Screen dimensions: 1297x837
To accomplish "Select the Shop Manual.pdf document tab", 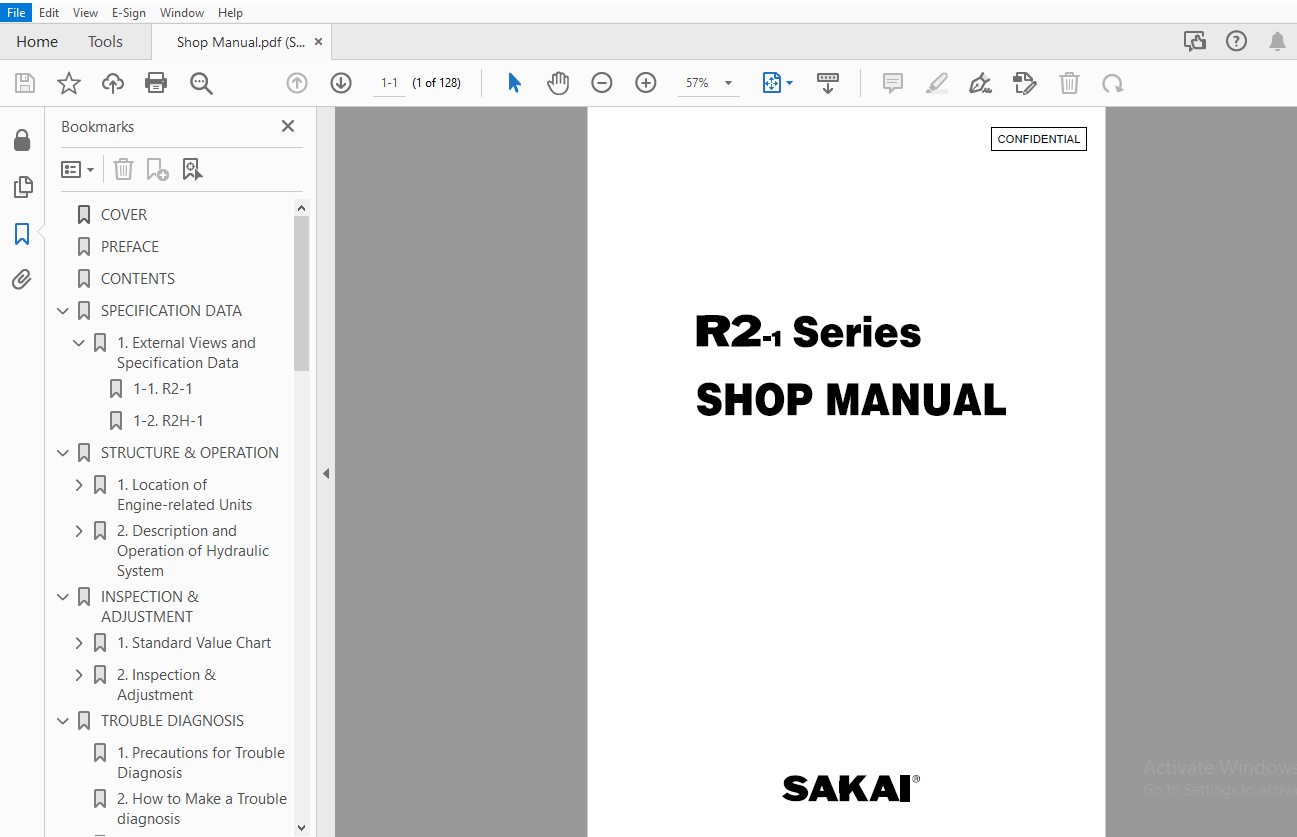I will [x=240, y=42].
